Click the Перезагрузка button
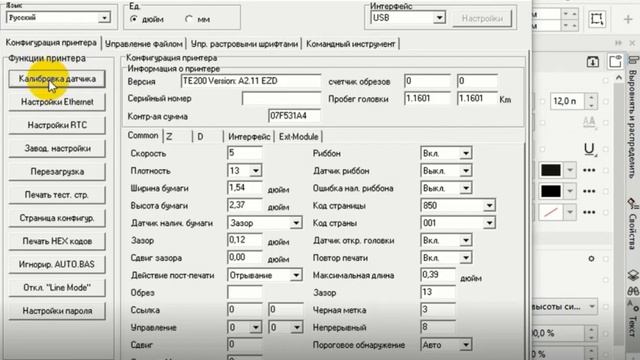This screenshot has width=640, height=360. 57,172
